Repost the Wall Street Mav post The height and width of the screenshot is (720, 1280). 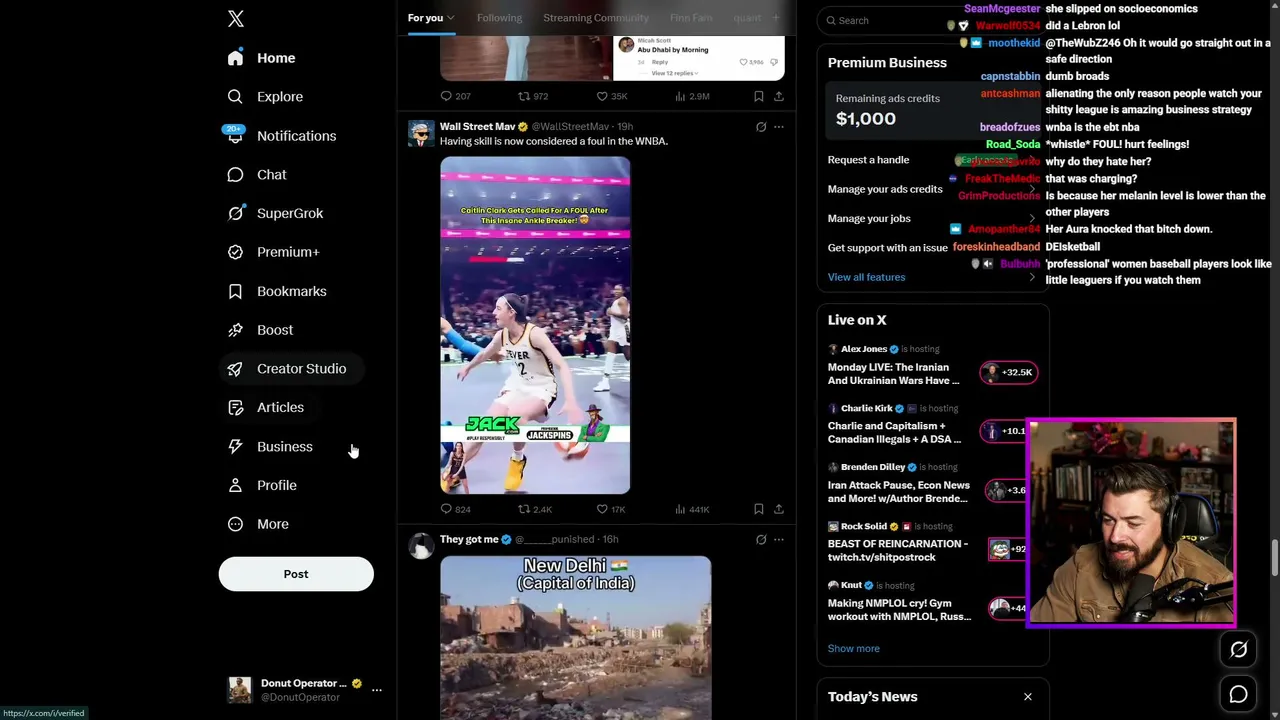click(535, 509)
